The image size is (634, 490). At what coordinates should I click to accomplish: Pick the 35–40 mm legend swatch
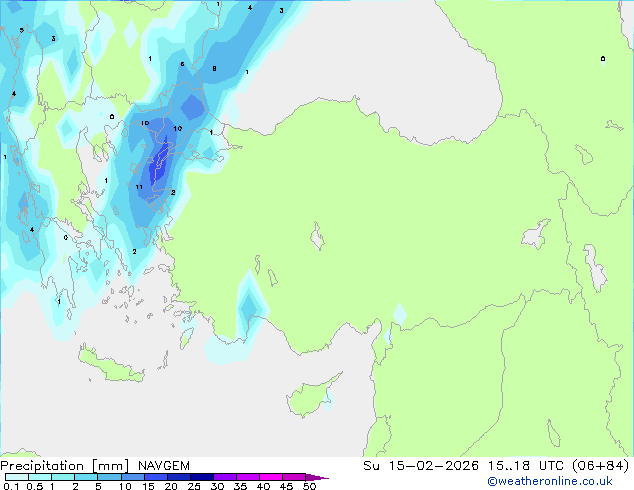(248, 477)
